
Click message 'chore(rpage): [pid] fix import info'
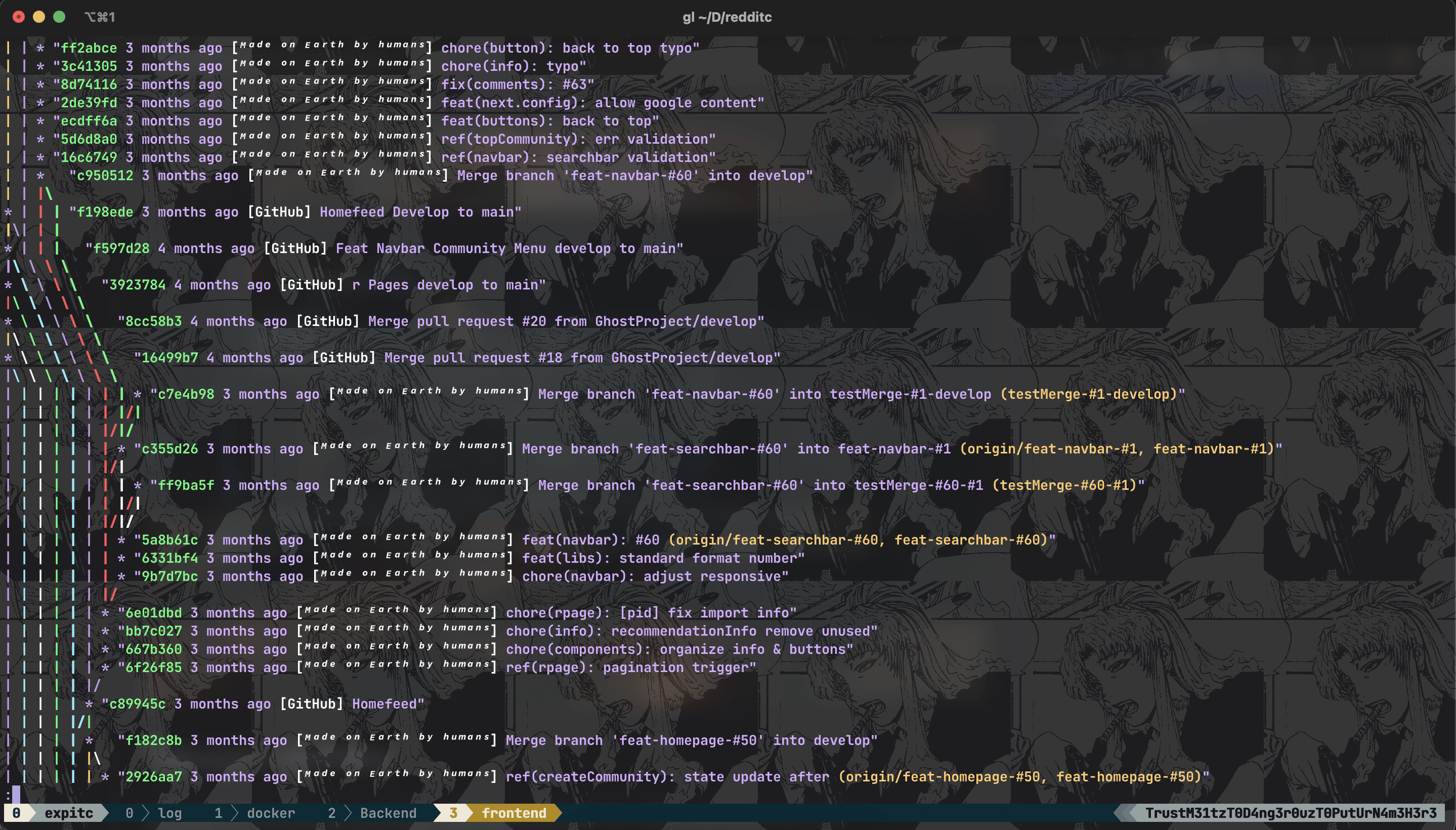pos(647,613)
